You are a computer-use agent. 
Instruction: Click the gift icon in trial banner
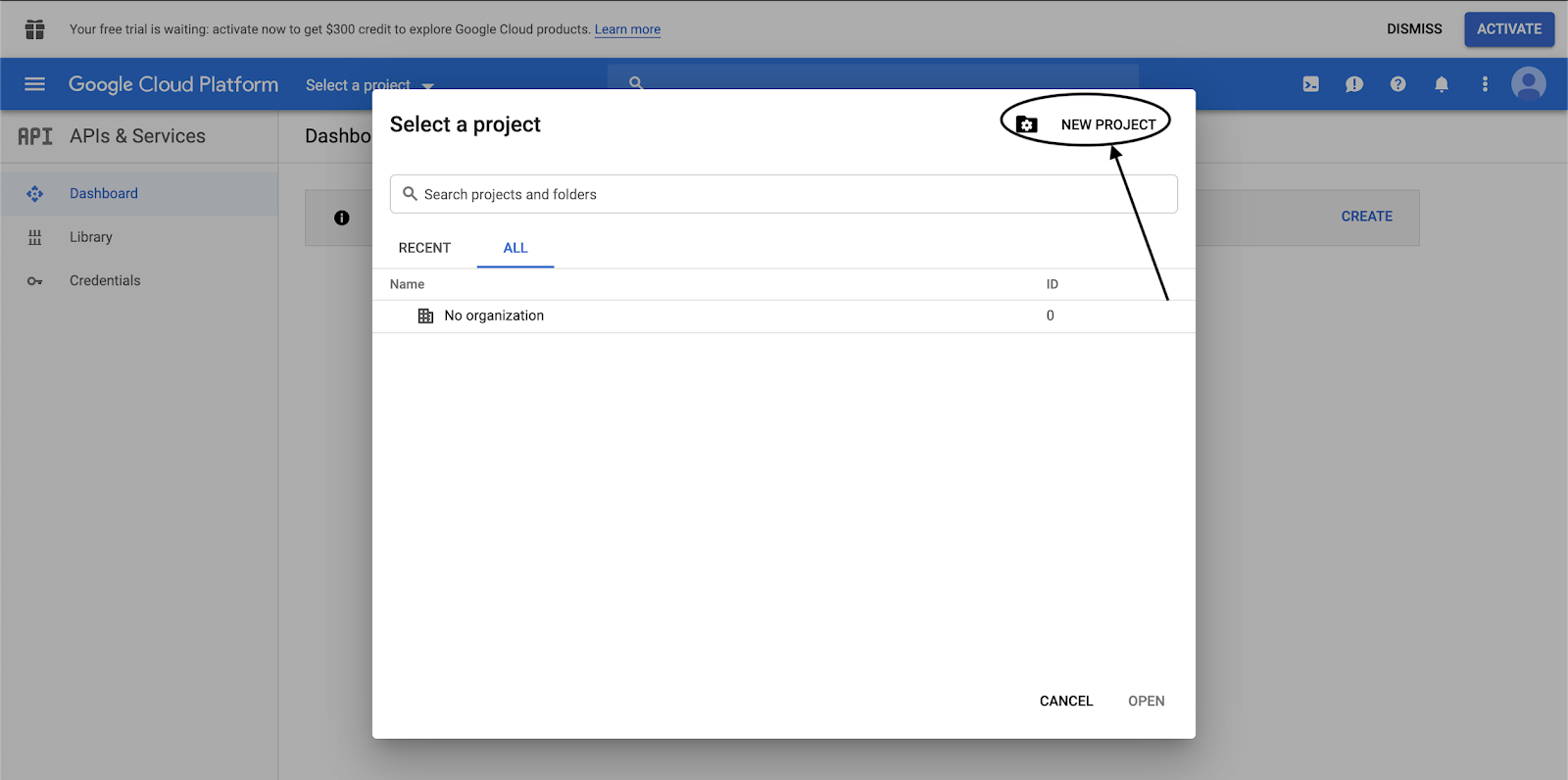pos(35,29)
